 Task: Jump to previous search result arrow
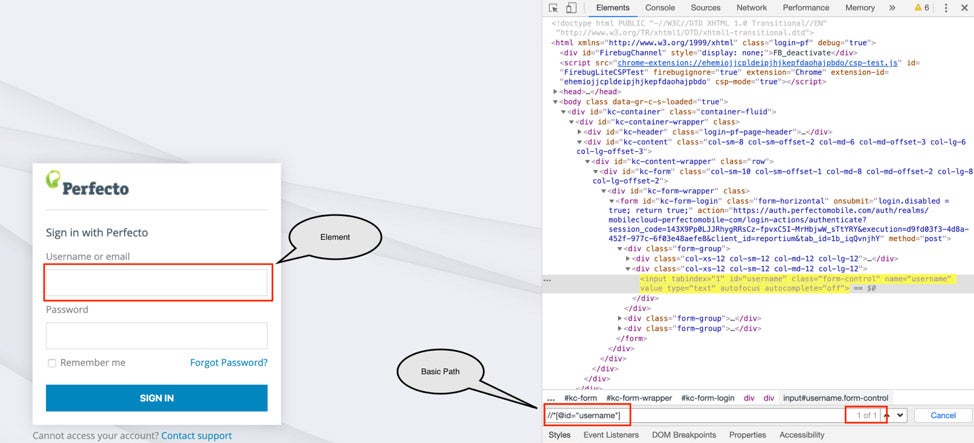pyautogui.click(x=887, y=415)
